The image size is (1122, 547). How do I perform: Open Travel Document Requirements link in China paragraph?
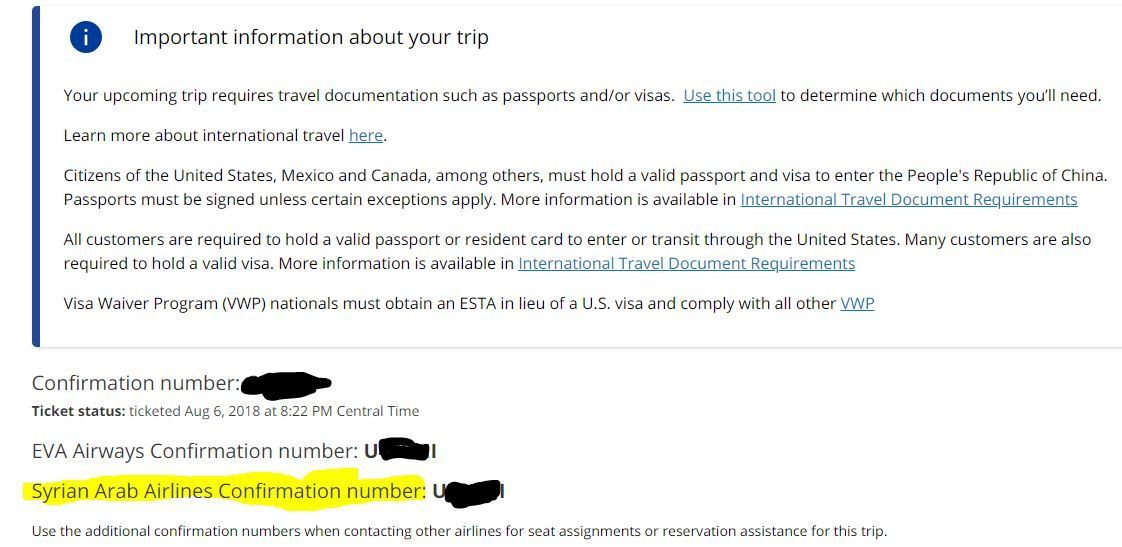[x=908, y=199]
